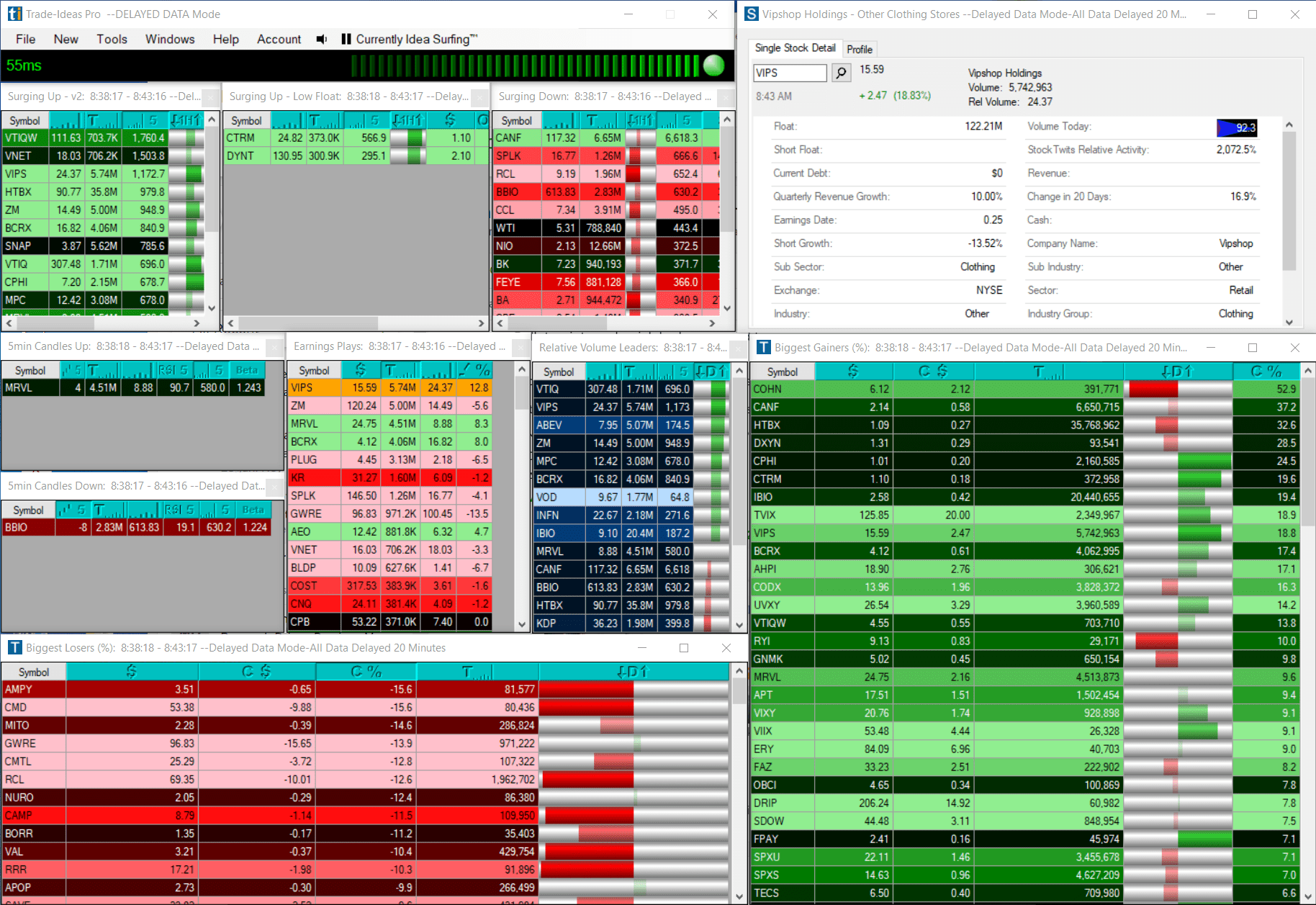
Task: Select the BBIO row in 5min Candles Down
Action: [x=138, y=527]
